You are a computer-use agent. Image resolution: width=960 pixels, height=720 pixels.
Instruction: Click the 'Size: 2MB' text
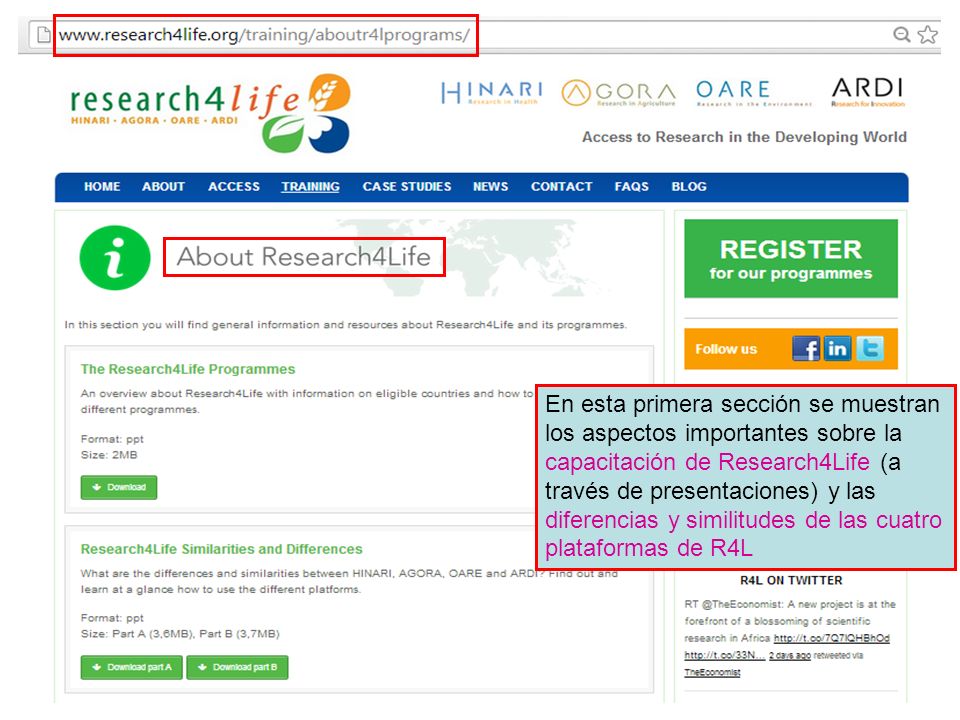point(109,455)
